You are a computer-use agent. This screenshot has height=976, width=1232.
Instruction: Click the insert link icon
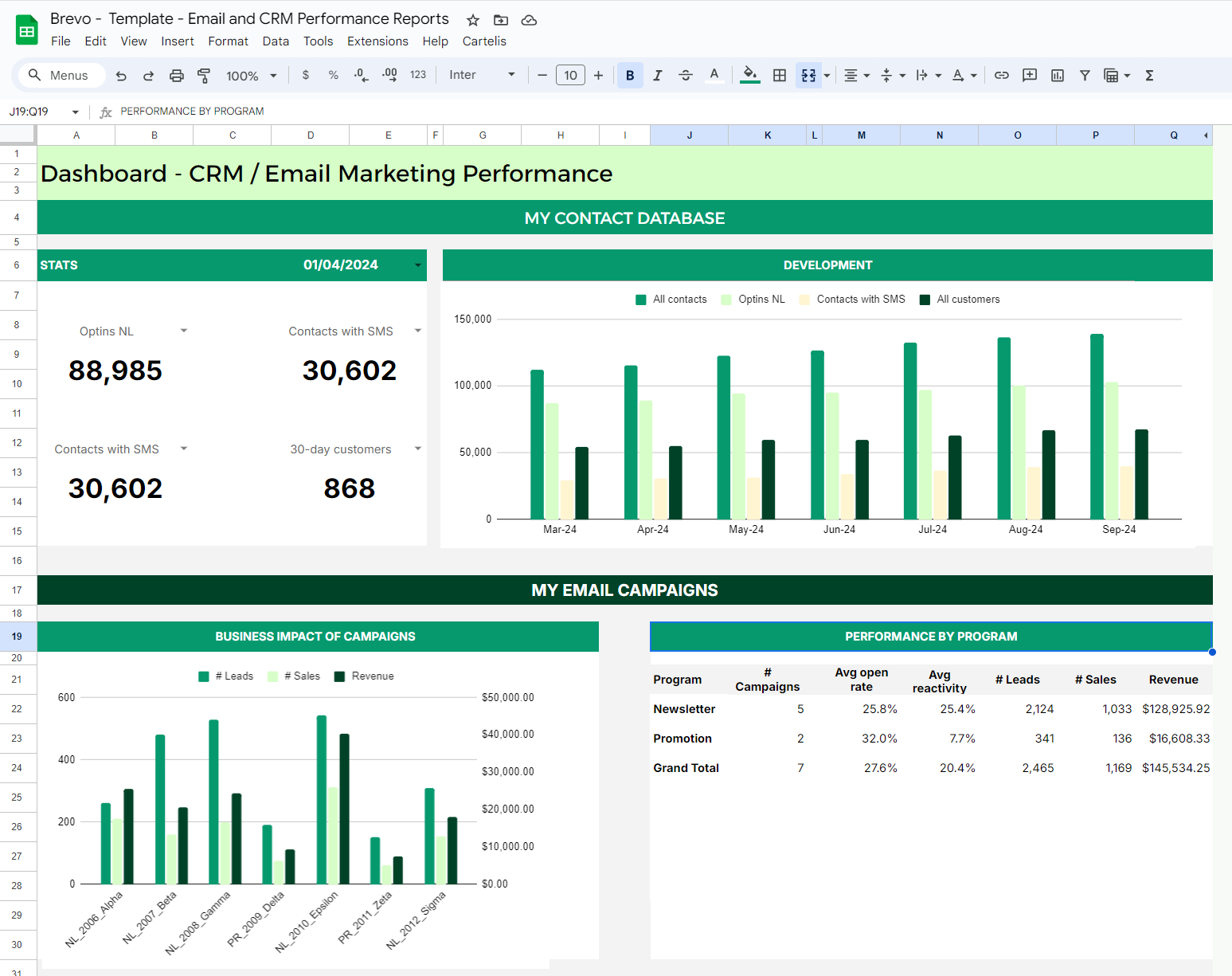click(x=1002, y=76)
